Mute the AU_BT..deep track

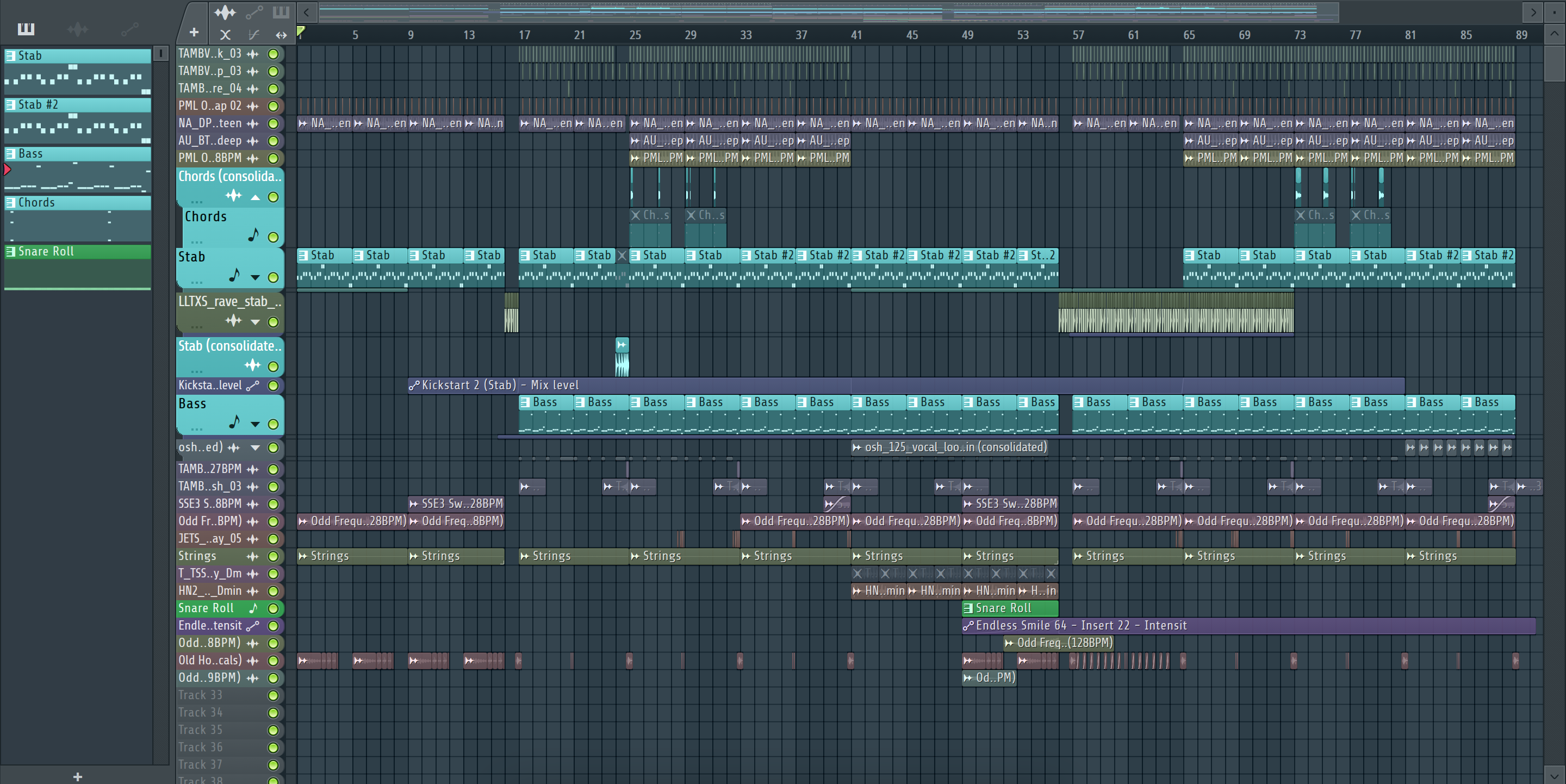pos(274,141)
